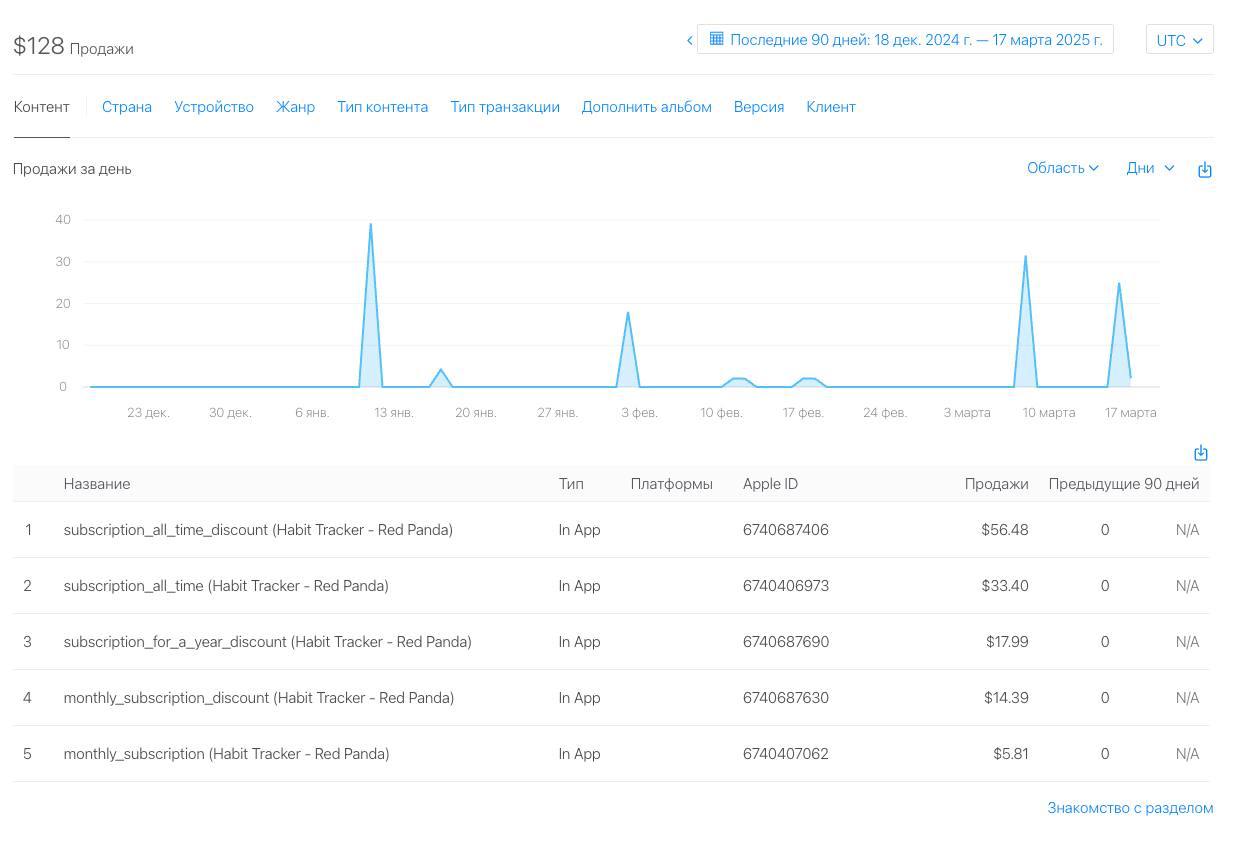The image size is (1250, 843).
Task: Select the Клиент tab
Action: pyautogui.click(x=831, y=106)
